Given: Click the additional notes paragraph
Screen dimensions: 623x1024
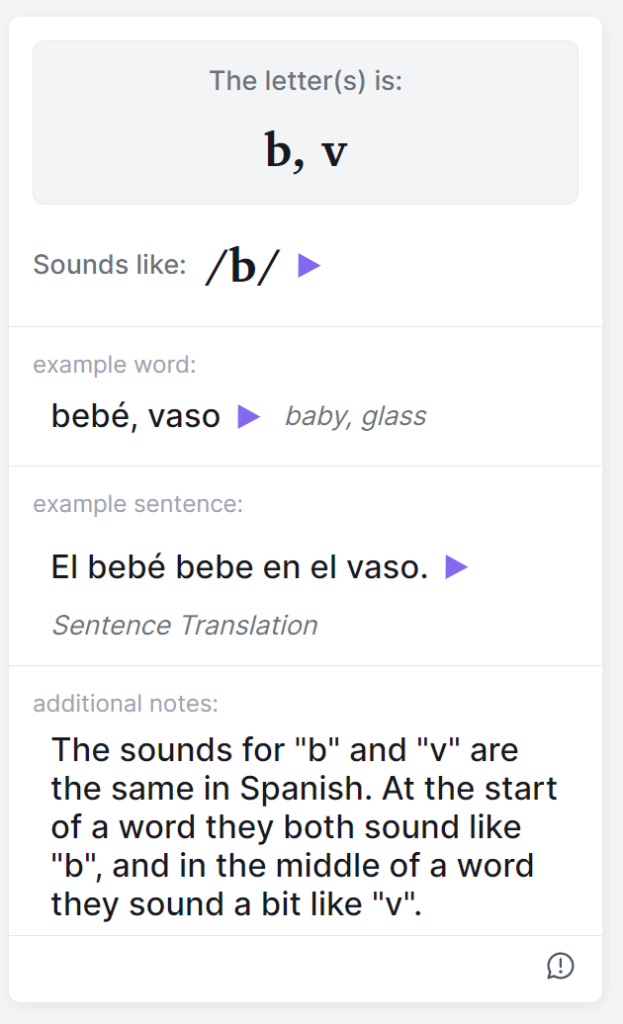Looking at the screenshot, I should click(x=304, y=827).
